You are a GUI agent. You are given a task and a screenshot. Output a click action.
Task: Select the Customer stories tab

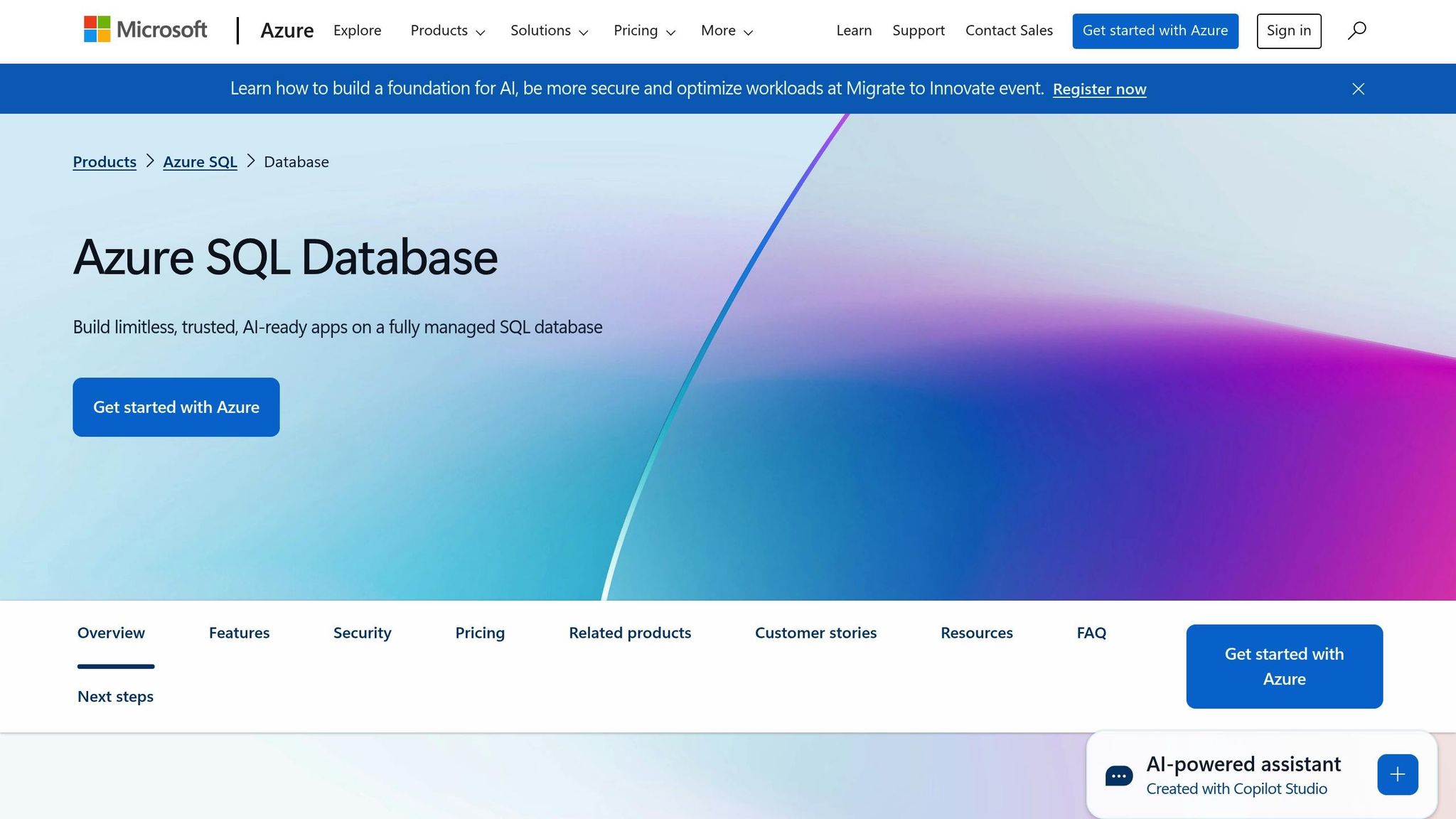coord(815,633)
